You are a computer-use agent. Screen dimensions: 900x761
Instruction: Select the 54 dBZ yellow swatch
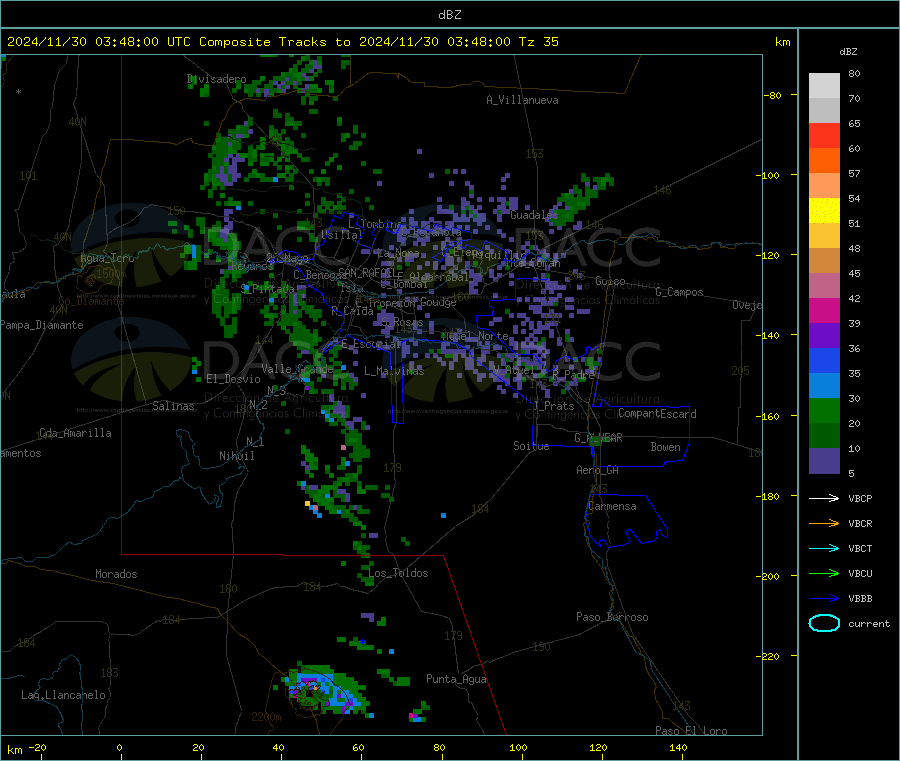(824, 210)
